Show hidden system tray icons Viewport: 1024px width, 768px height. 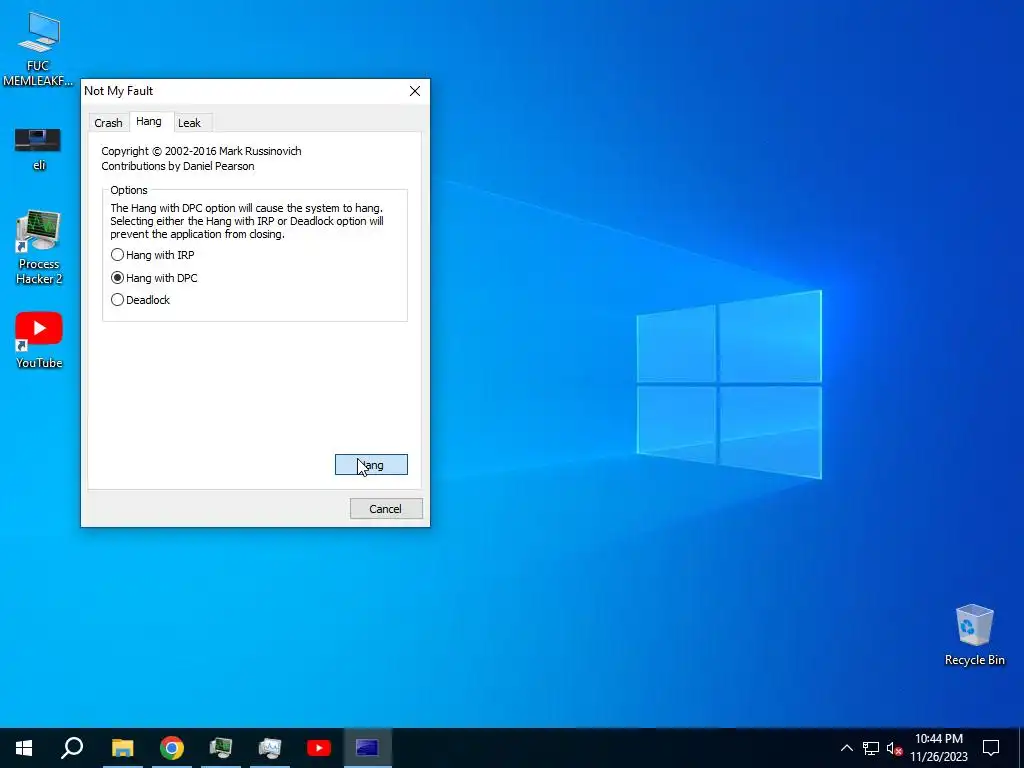(846, 748)
